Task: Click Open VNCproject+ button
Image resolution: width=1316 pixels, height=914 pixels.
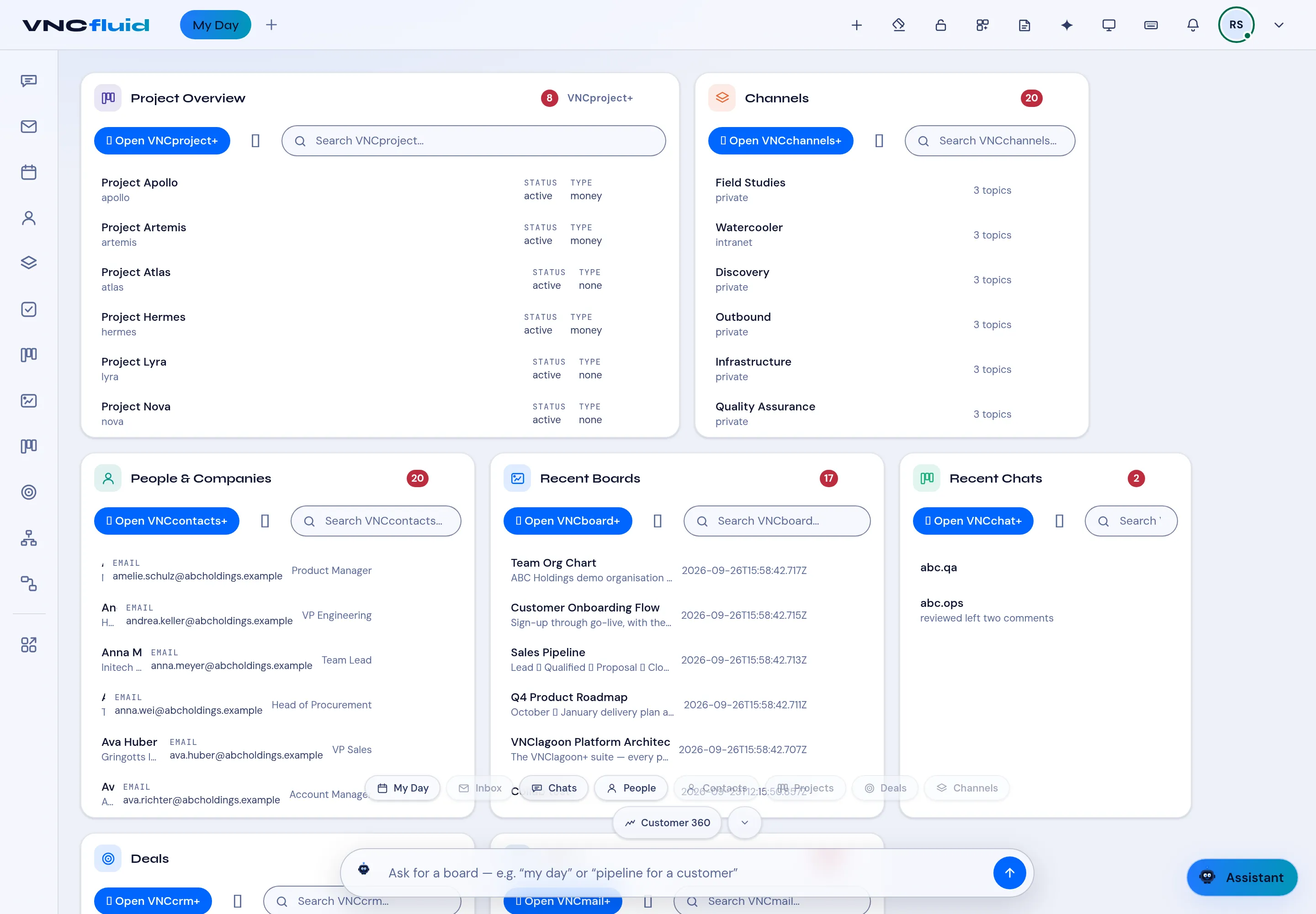Action: tap(162, 141)
